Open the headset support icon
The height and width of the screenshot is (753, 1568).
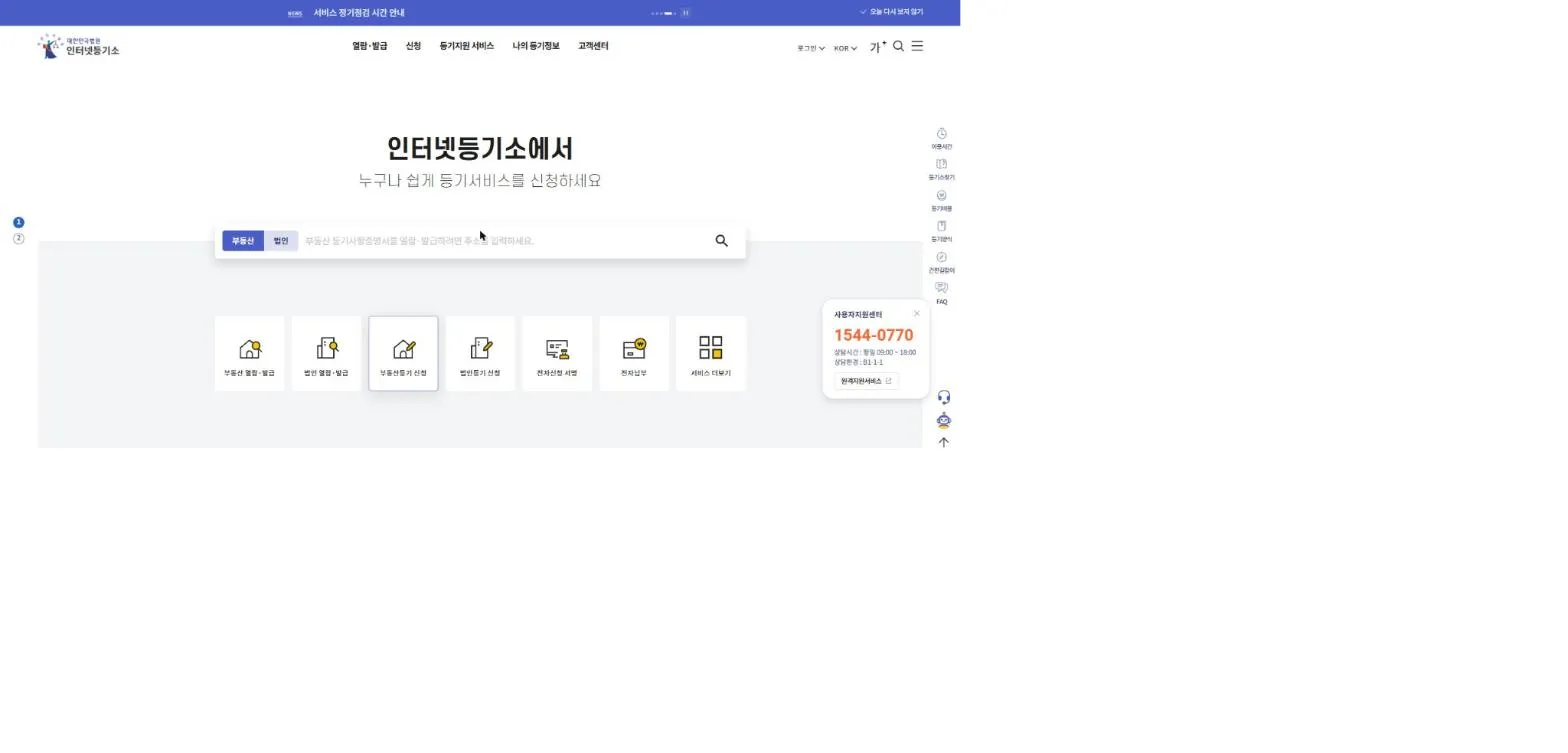coord(943,398)
